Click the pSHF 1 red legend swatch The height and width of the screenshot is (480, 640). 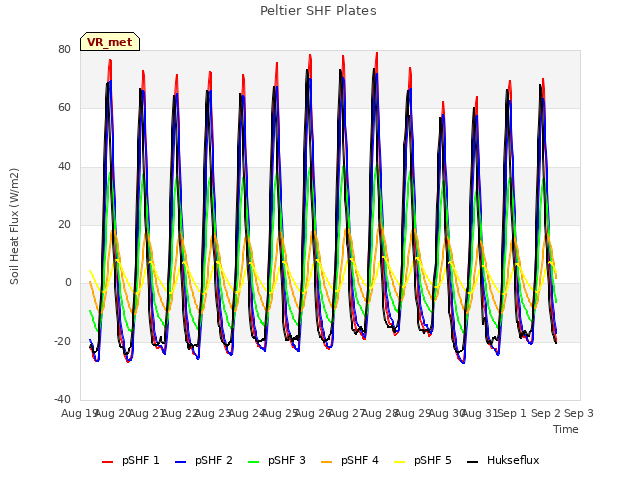tap(107, 462)
